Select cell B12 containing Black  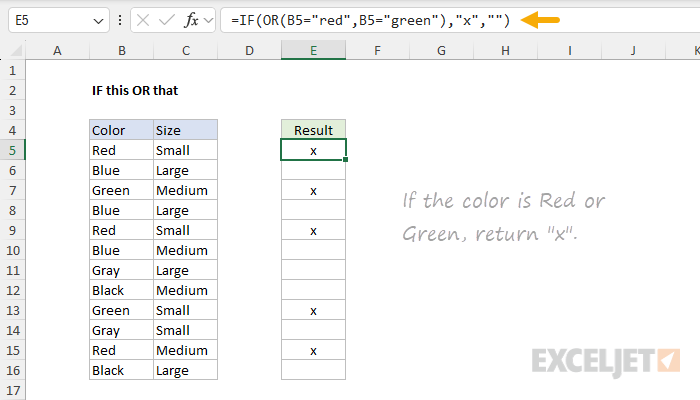pos(121,291)
